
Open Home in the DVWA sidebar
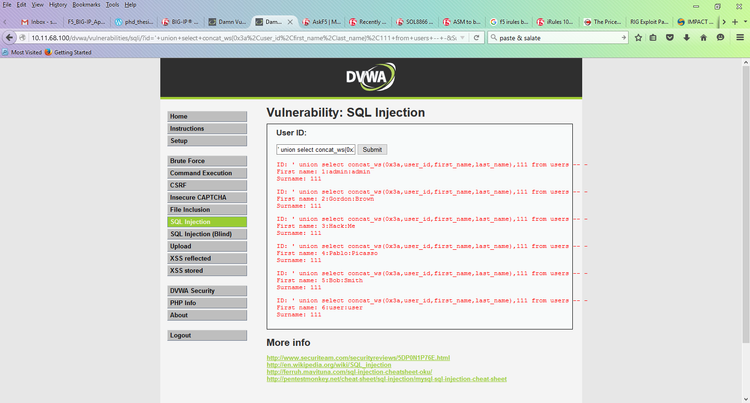point(207,116)
